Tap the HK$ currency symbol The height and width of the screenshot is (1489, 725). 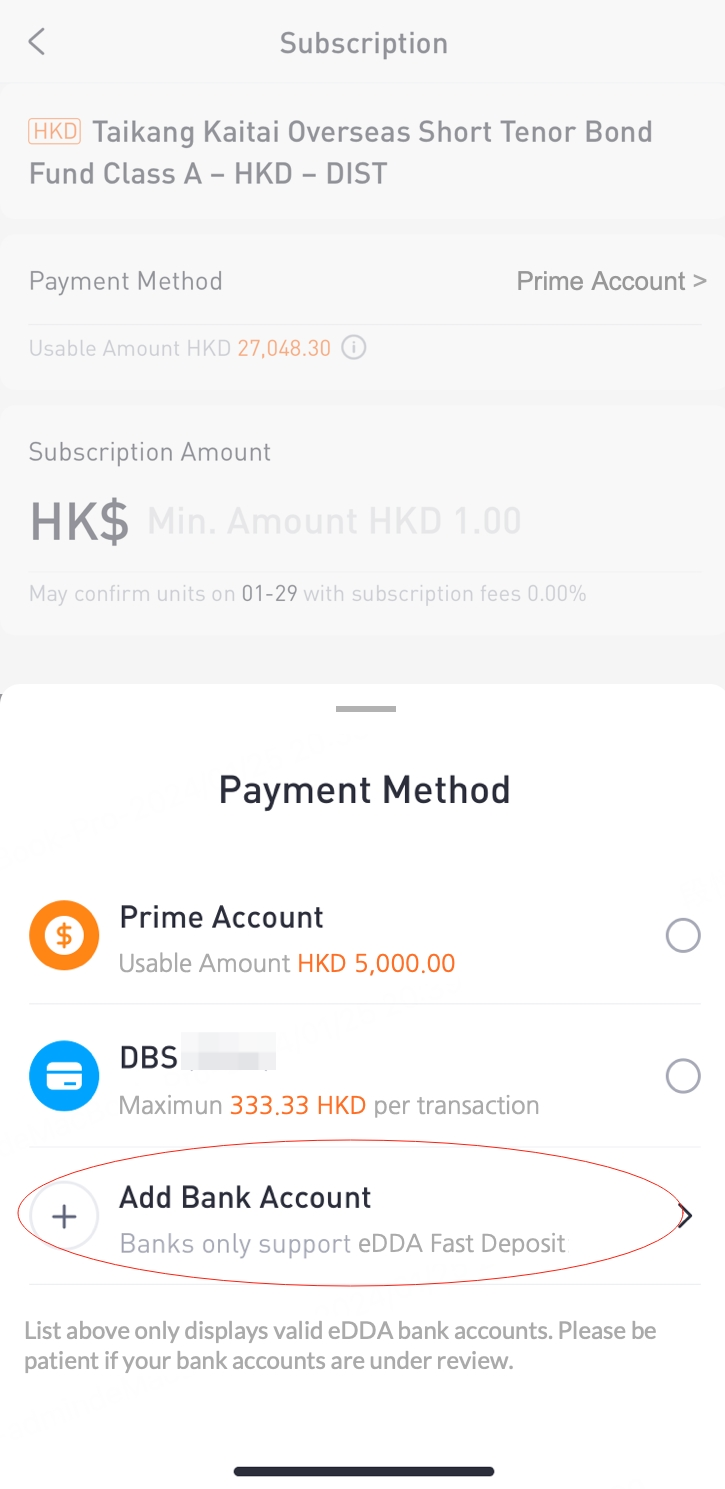[79, 521]
